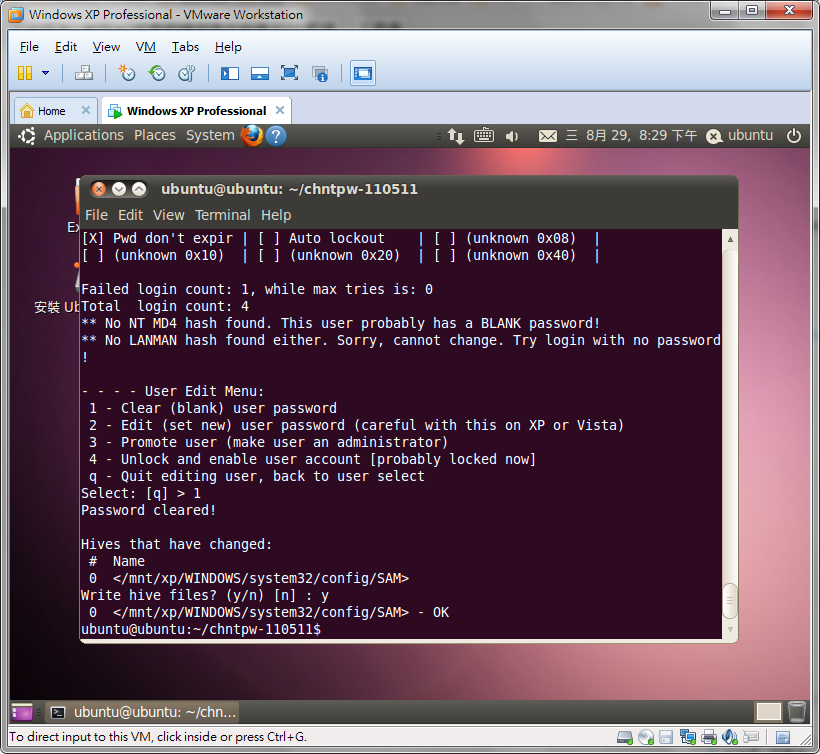The height and width of the screenshot is (754, 820).
Task: Click the CD/DVD drive status icon
Action: pyautogui.click(x=646, y=738)
